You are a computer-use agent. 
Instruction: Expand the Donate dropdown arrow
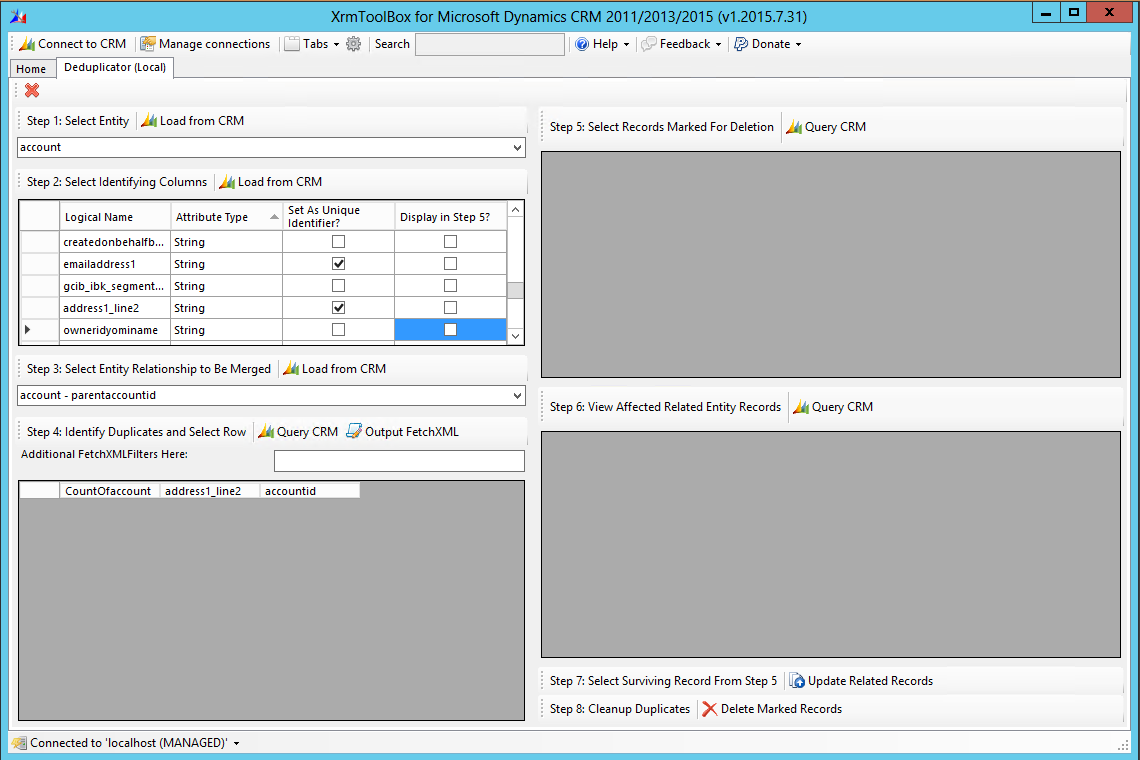pyautogui.click(x=798, y=44)
